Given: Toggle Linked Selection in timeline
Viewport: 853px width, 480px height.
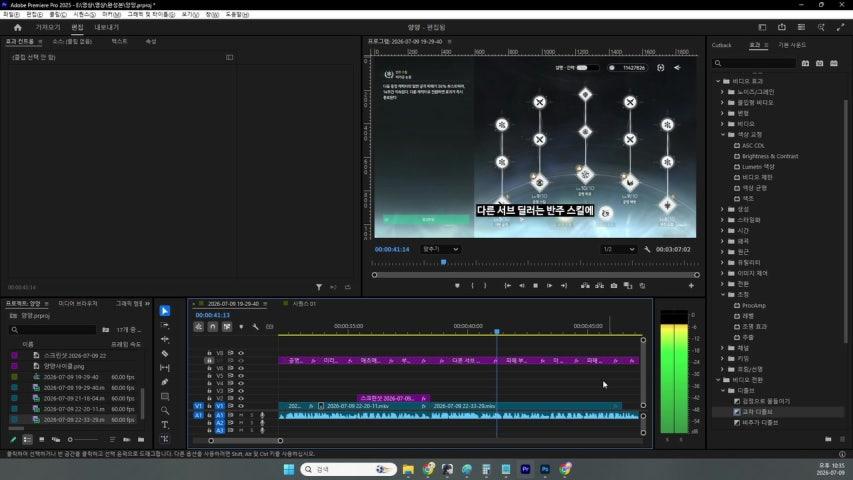Looking at the screenshot, I should click(227, 327).
